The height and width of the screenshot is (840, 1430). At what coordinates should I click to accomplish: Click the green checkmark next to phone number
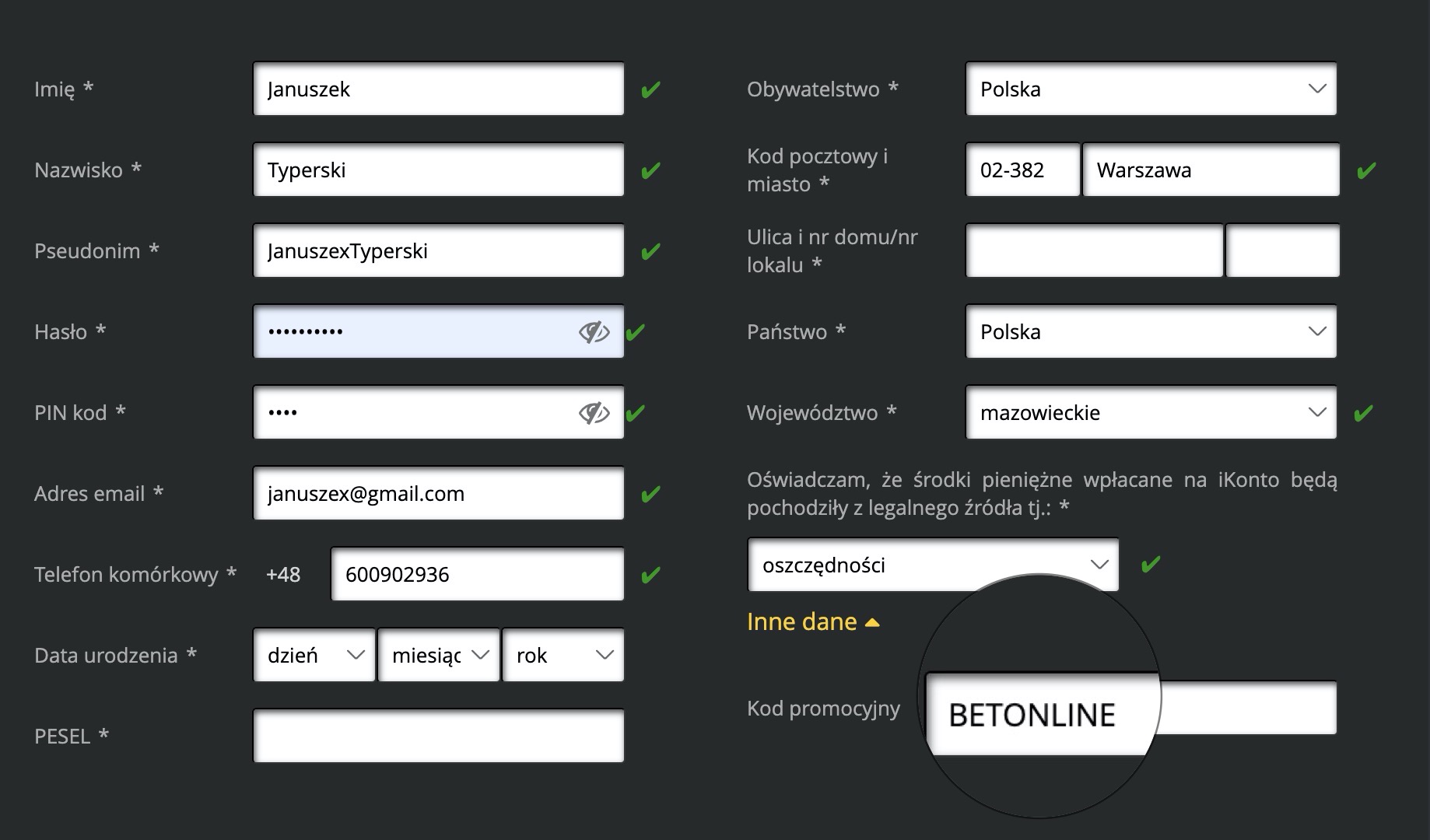pyautogui.click(x=650, y=576)
